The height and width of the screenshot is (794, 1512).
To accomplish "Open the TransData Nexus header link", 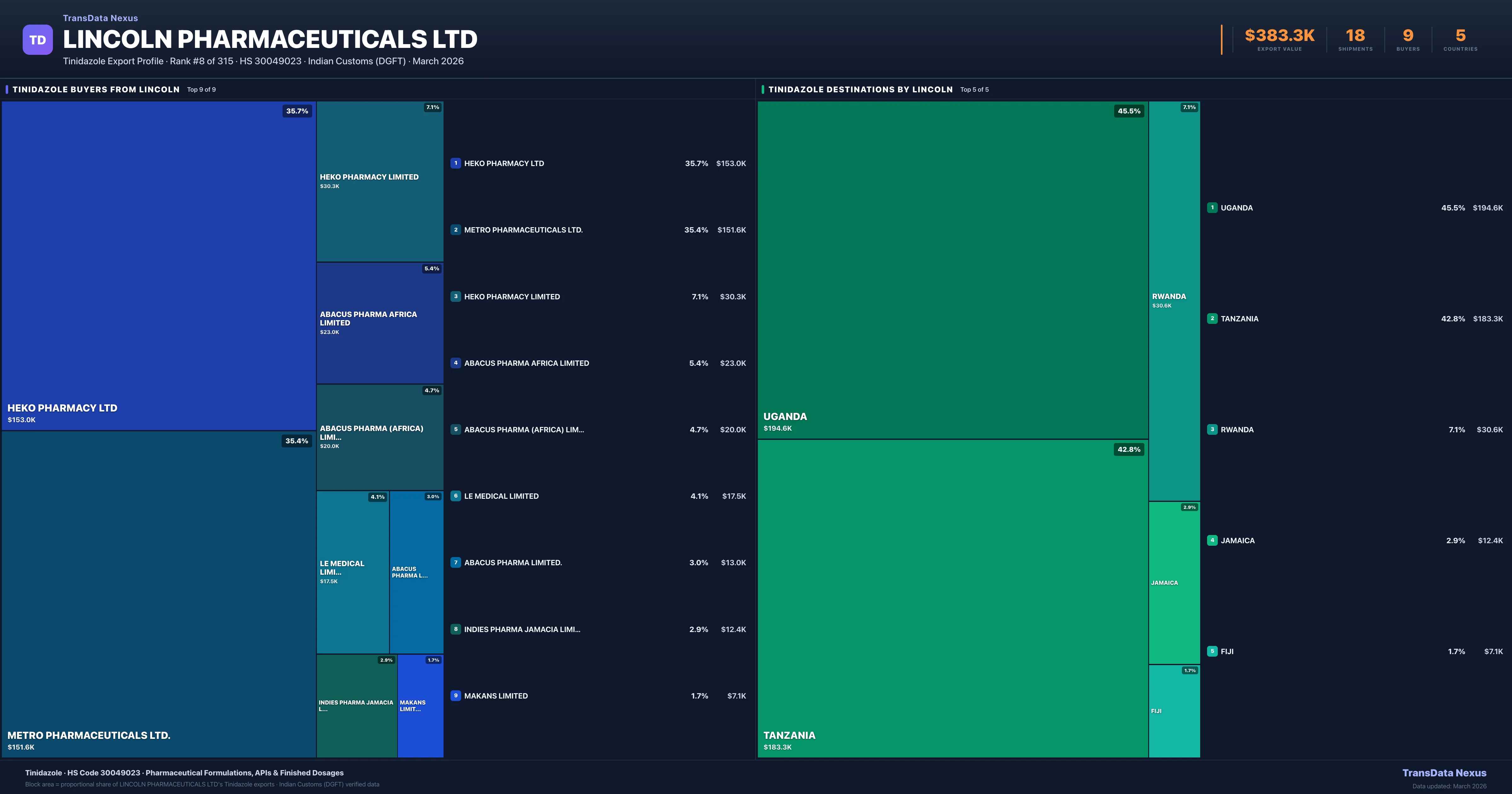I will (100, 18).
